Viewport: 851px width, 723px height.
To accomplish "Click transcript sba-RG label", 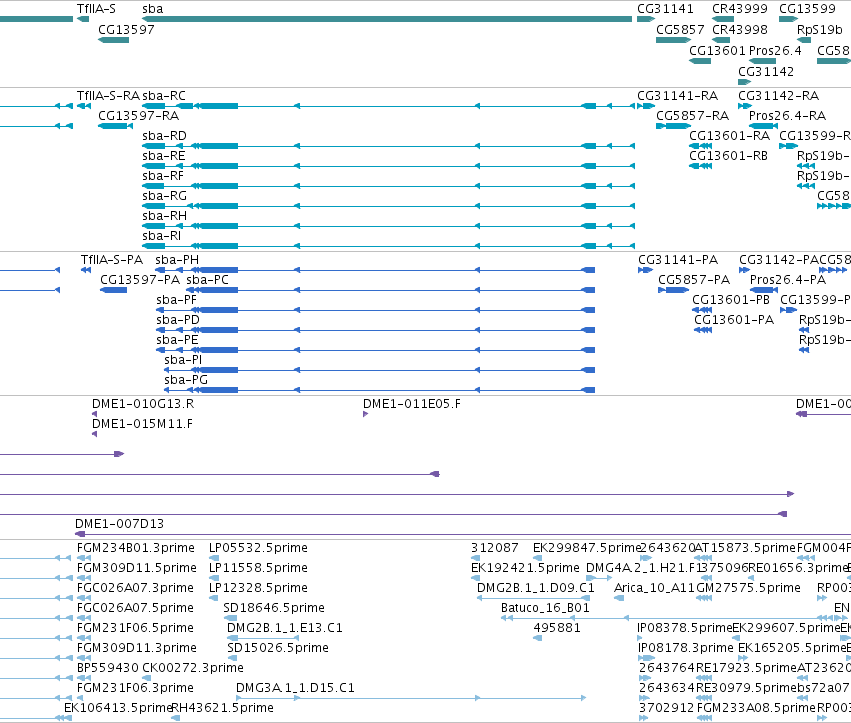I will [x=164, y=195].
